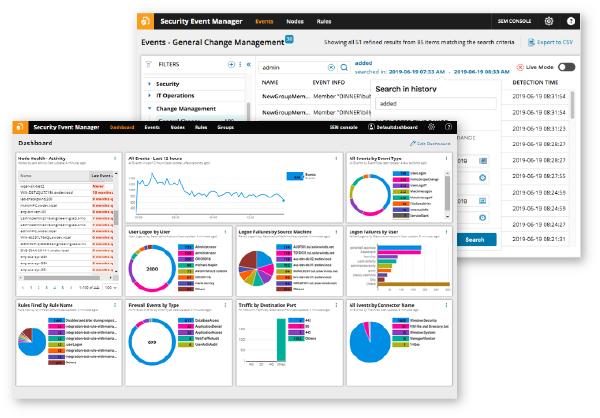
Task: Switch to Events tab in Events window
Action: [264, 21]
